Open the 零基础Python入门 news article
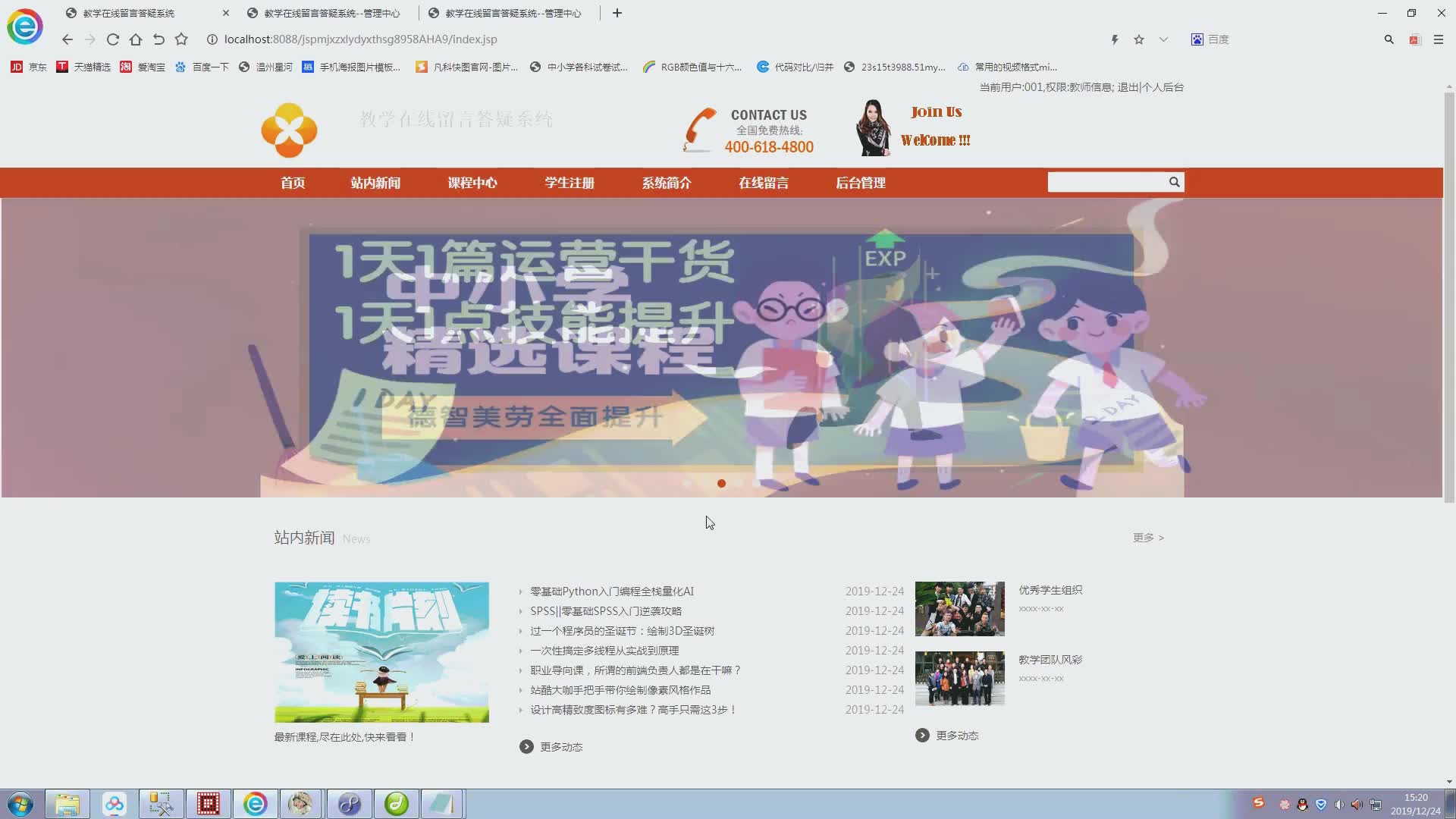This screenshot has height=819, width=1456. click(x=611, y=591)
